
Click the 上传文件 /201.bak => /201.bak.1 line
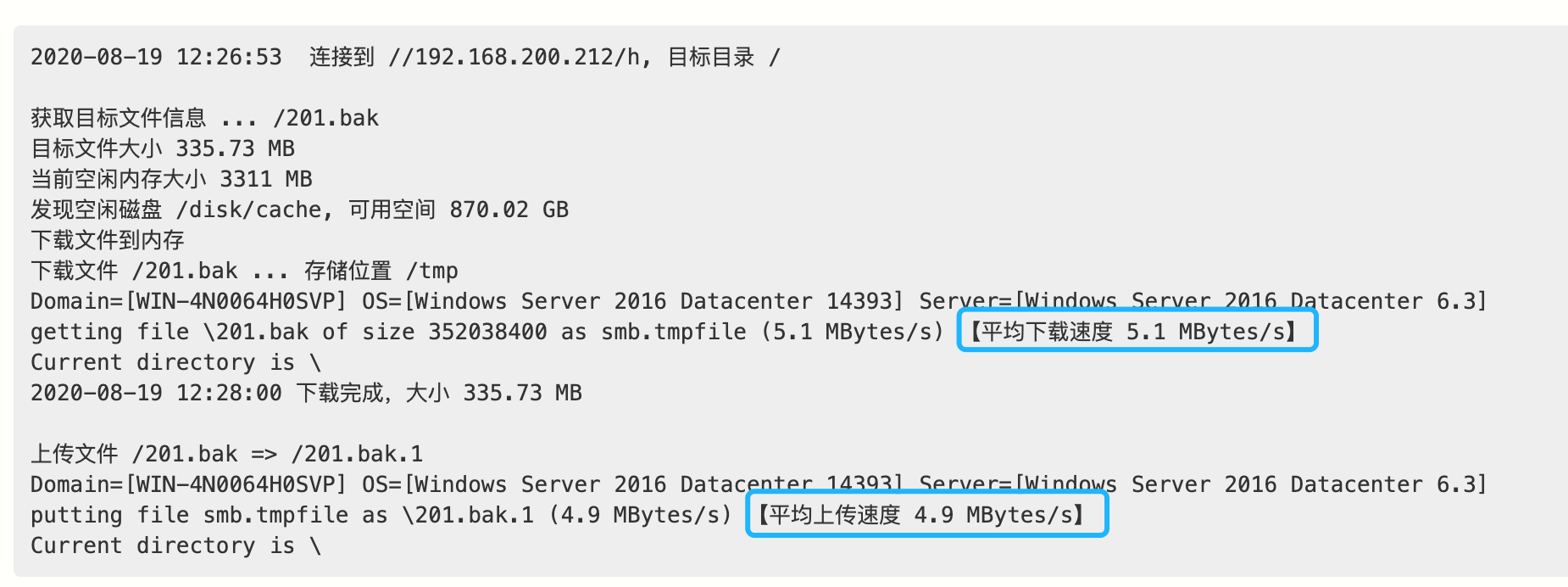pyautogui.click(x=226, y=454)
